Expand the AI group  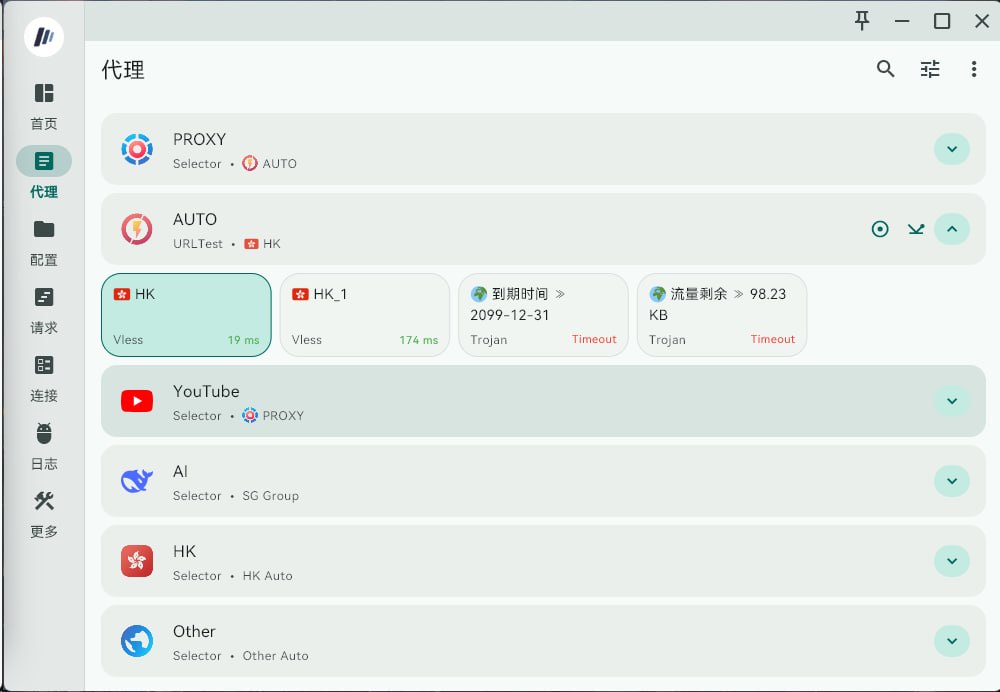[952, 481]
